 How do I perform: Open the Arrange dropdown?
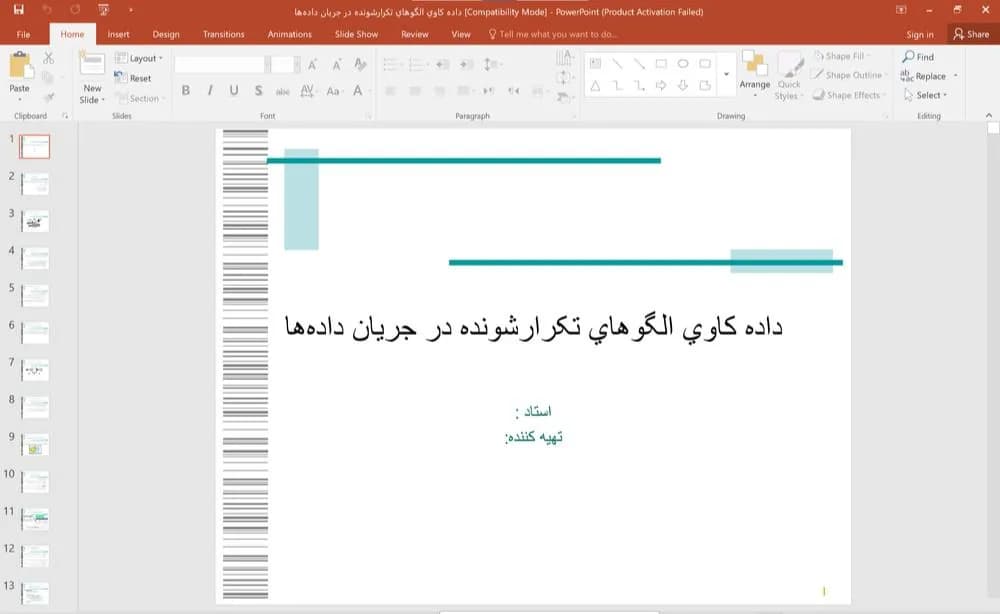point(754,75)
